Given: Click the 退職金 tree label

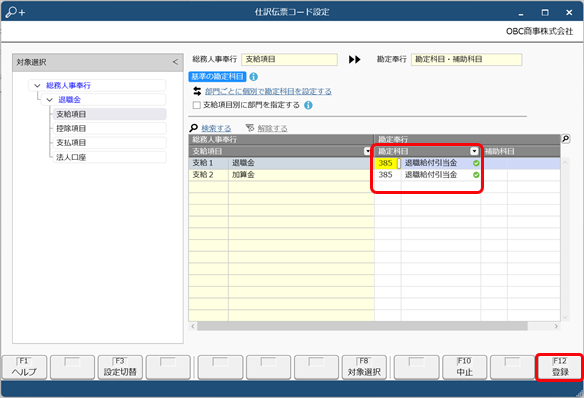Looking at the screenshot, I should click(69, 100).
